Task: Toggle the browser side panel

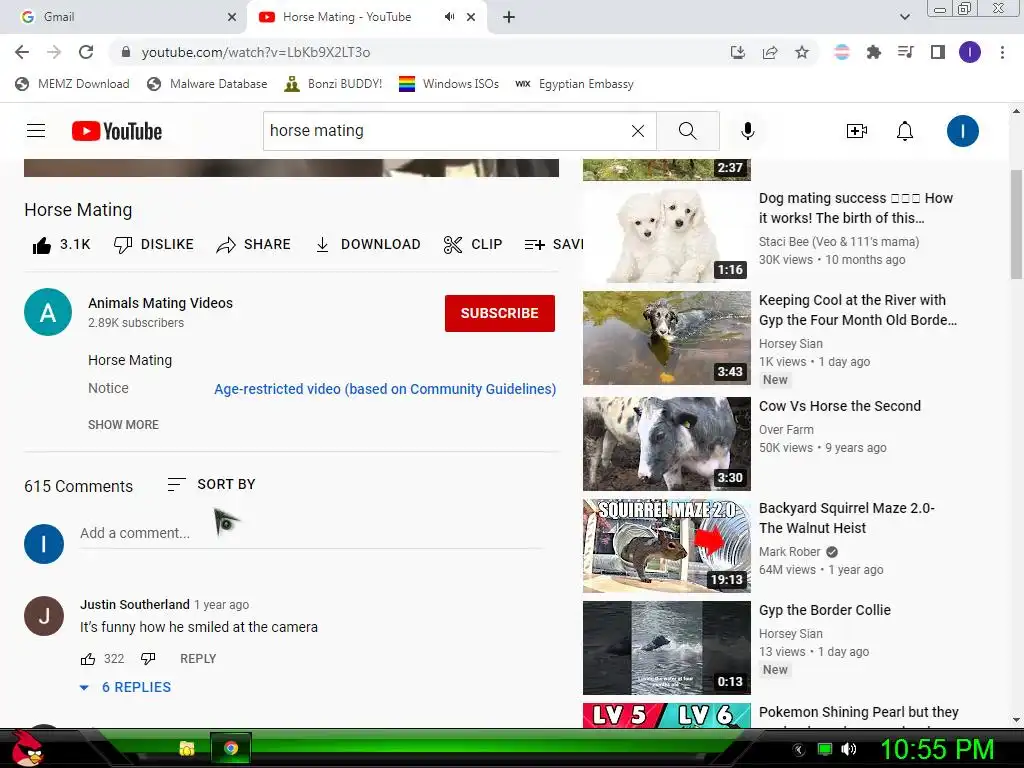Action: click(938, 52)
